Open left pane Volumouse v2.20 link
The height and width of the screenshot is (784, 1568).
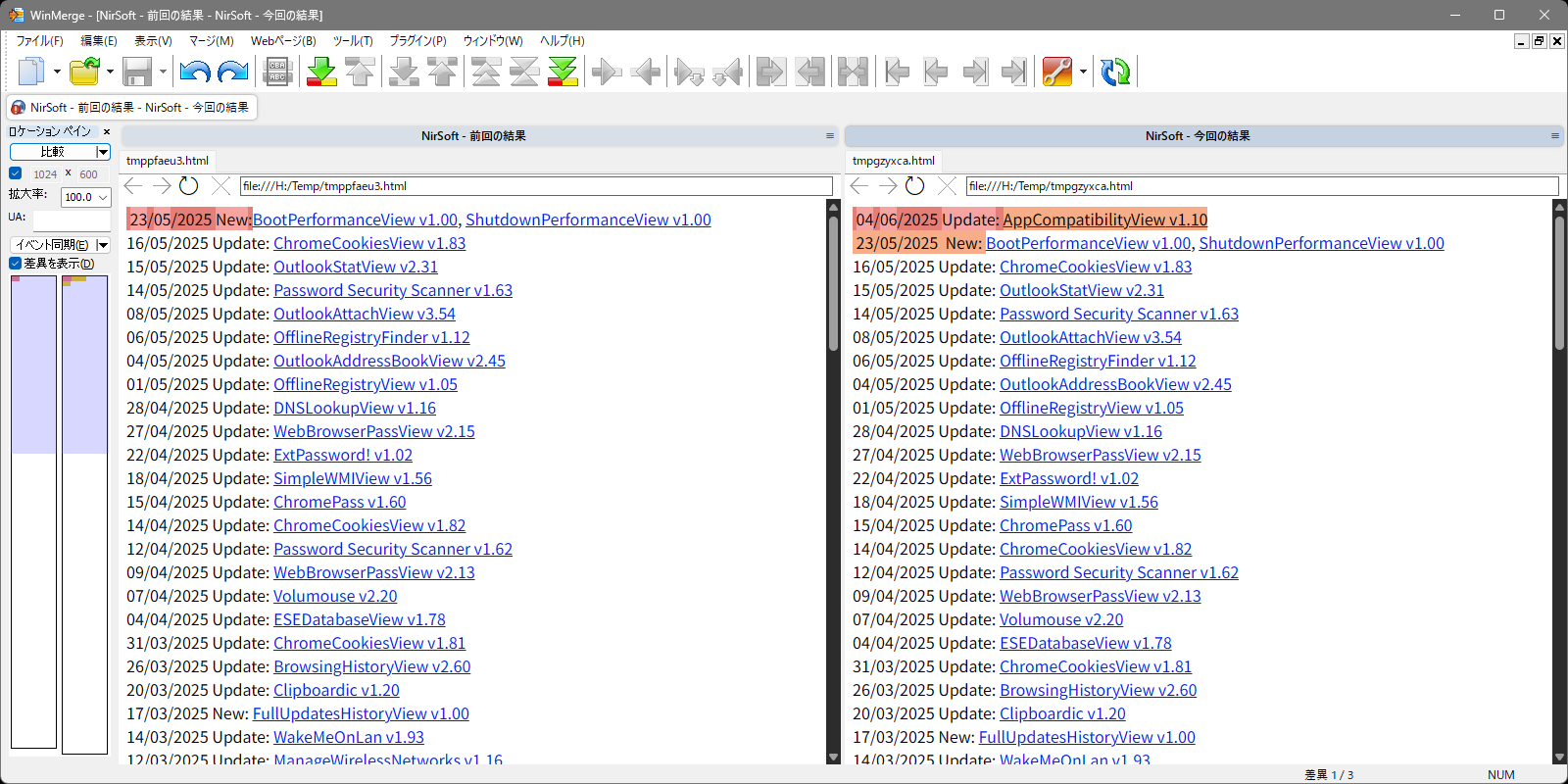coord(335,596)
